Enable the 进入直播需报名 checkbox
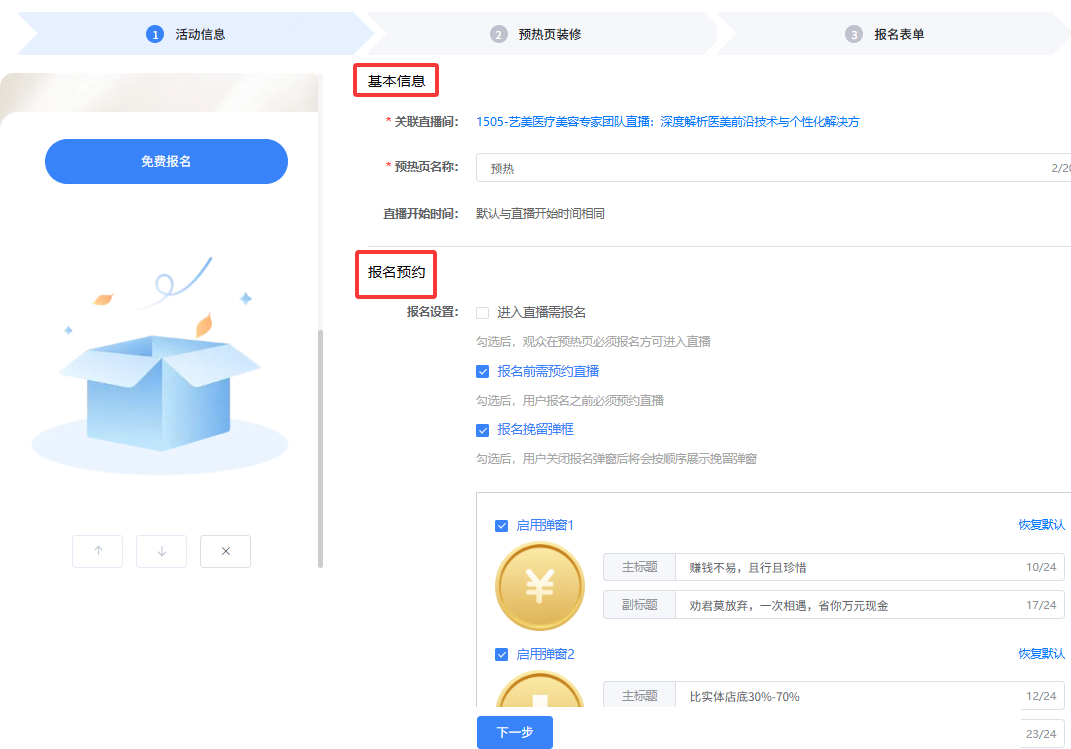Image resolution: width=1071 pixels, height=749 pixels. [x=483, y=313]
